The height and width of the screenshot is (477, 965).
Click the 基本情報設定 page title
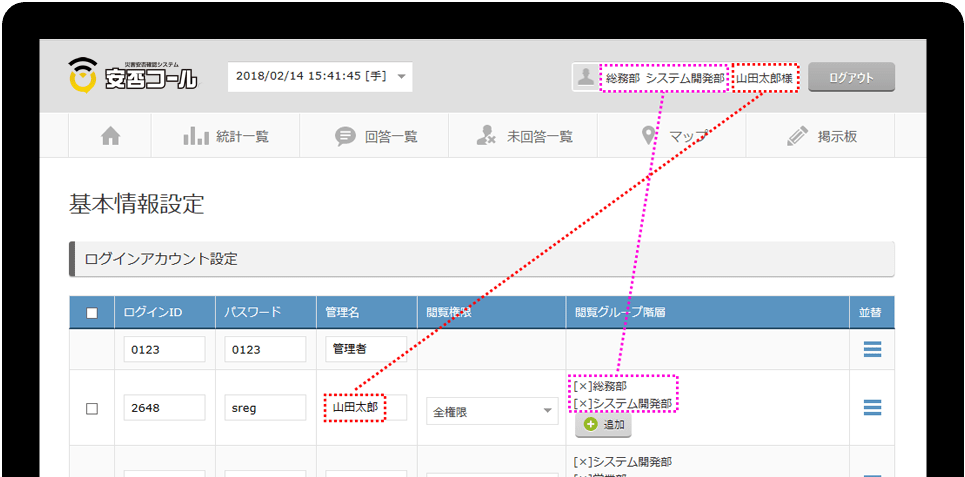click(x=136, y=205)
